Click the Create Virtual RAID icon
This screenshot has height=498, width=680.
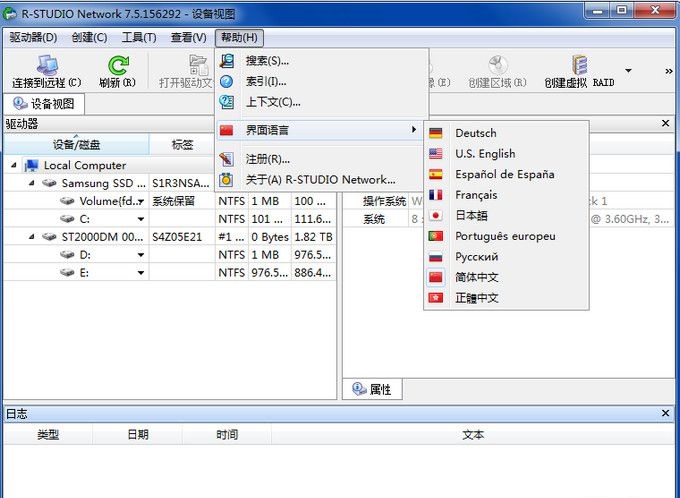pyautogui.click(x=579, y=66)
